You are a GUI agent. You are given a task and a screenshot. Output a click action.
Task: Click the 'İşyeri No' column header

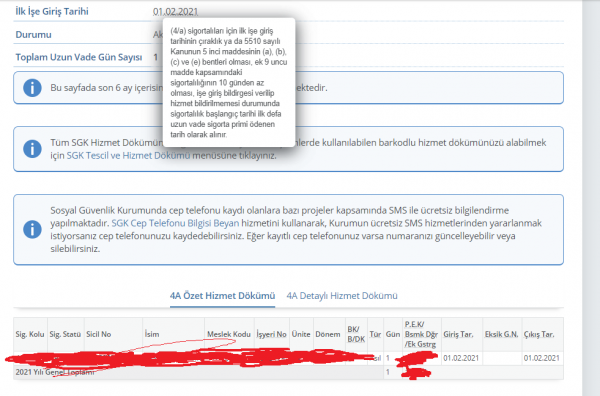pyautogui.click(x=271, y=334)
